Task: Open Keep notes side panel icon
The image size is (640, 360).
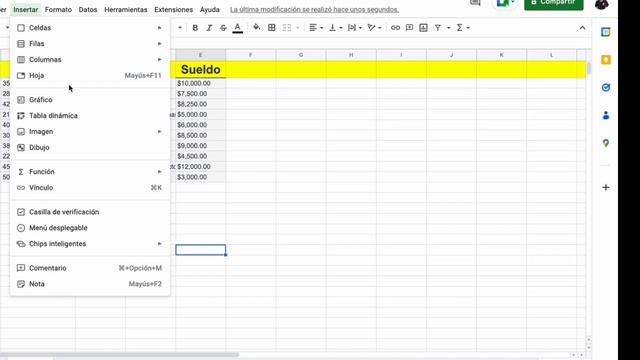Action: [x=606, y=60]
